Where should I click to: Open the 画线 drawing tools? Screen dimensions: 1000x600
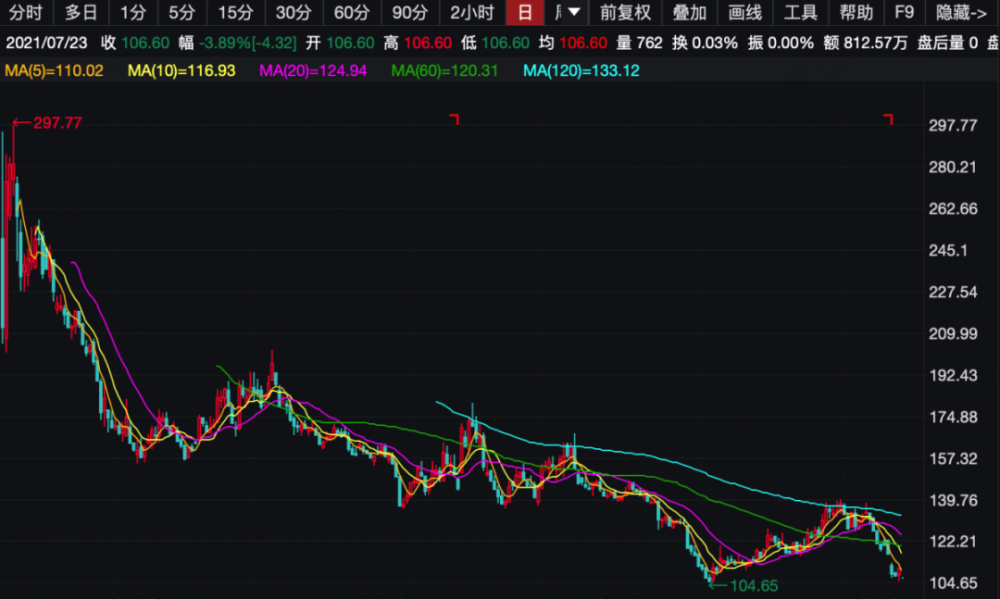pyautogui.click(x=745, y=12)
